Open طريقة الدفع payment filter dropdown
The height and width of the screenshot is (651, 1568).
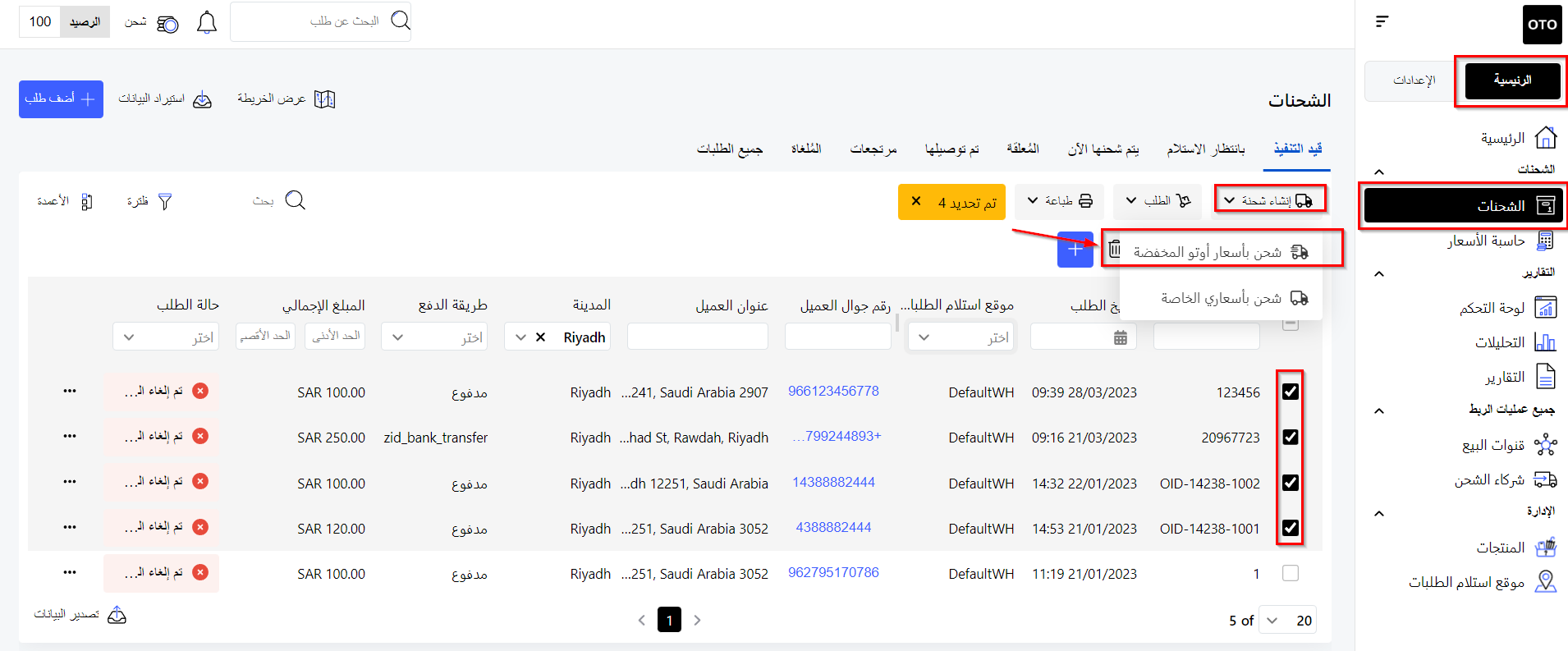434,337
